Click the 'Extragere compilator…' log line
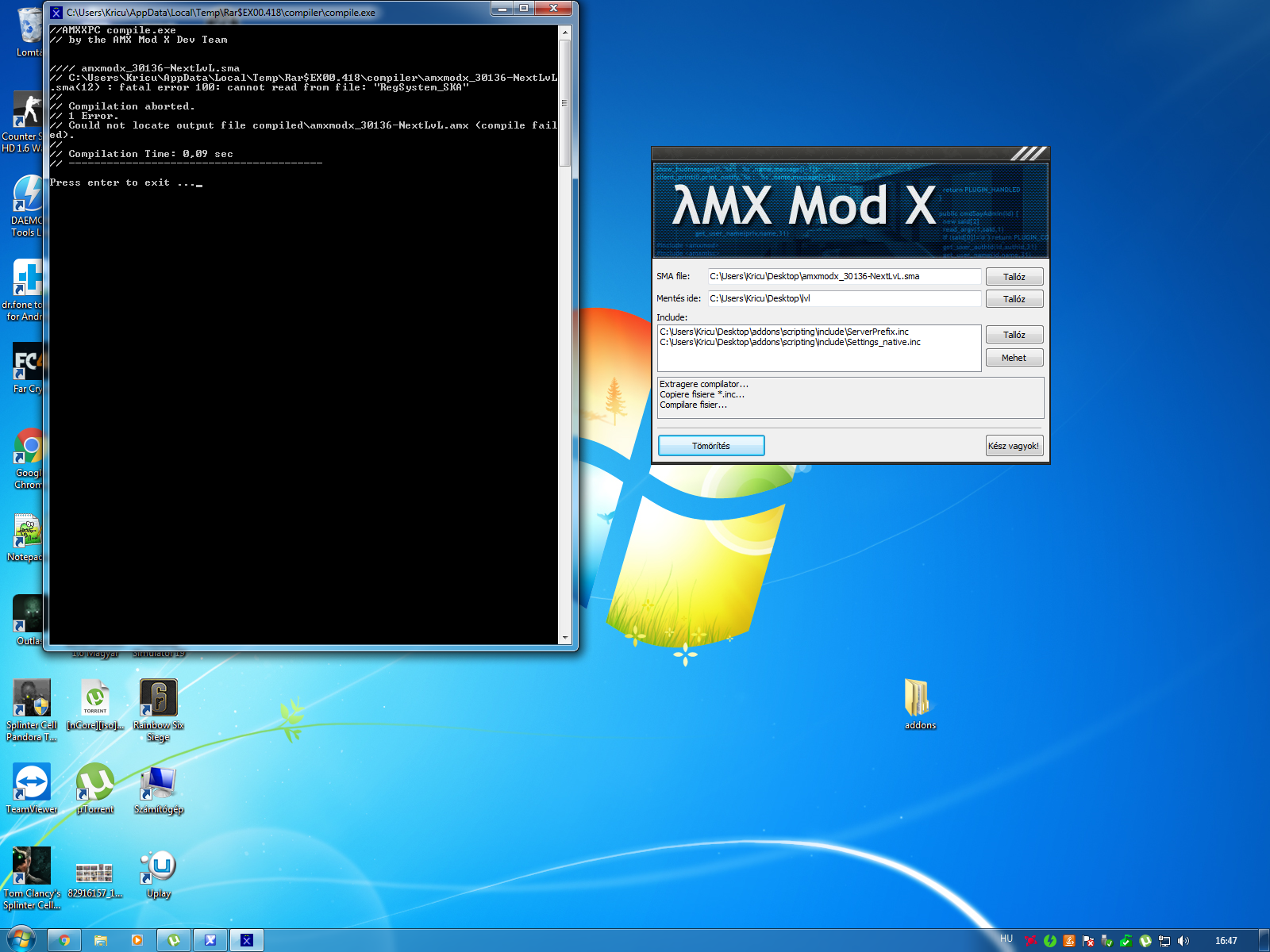This screenshot has height=952, width=1270. 704,384
